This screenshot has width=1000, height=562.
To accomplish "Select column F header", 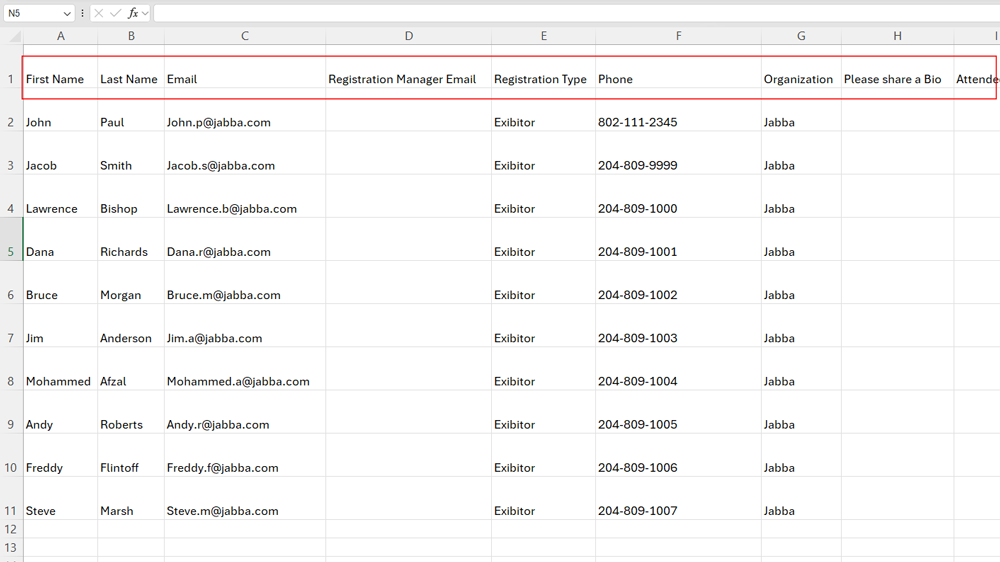I will pos(678,36).
